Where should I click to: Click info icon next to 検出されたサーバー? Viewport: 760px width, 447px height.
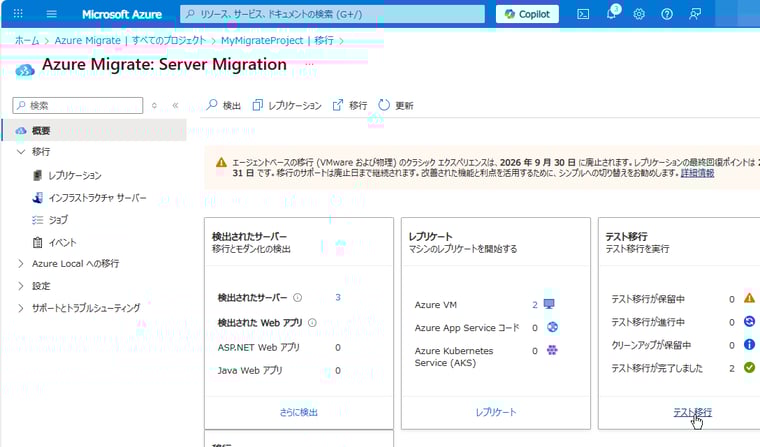[298, 298]
